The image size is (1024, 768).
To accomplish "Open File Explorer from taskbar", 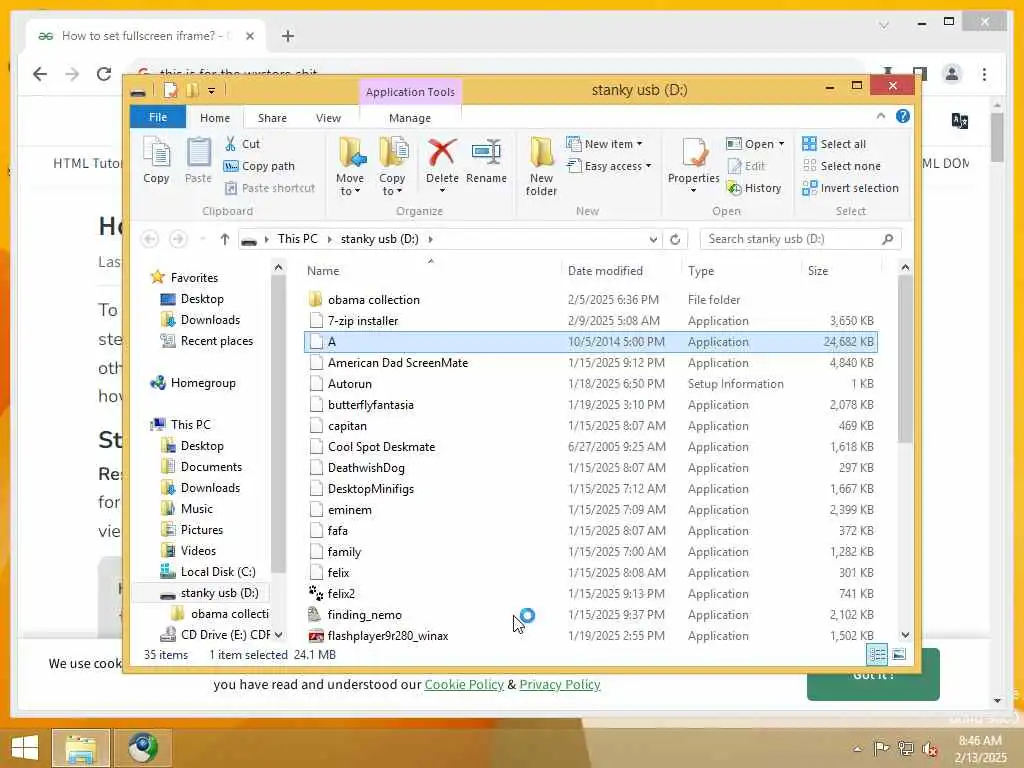I will [81, 748].
